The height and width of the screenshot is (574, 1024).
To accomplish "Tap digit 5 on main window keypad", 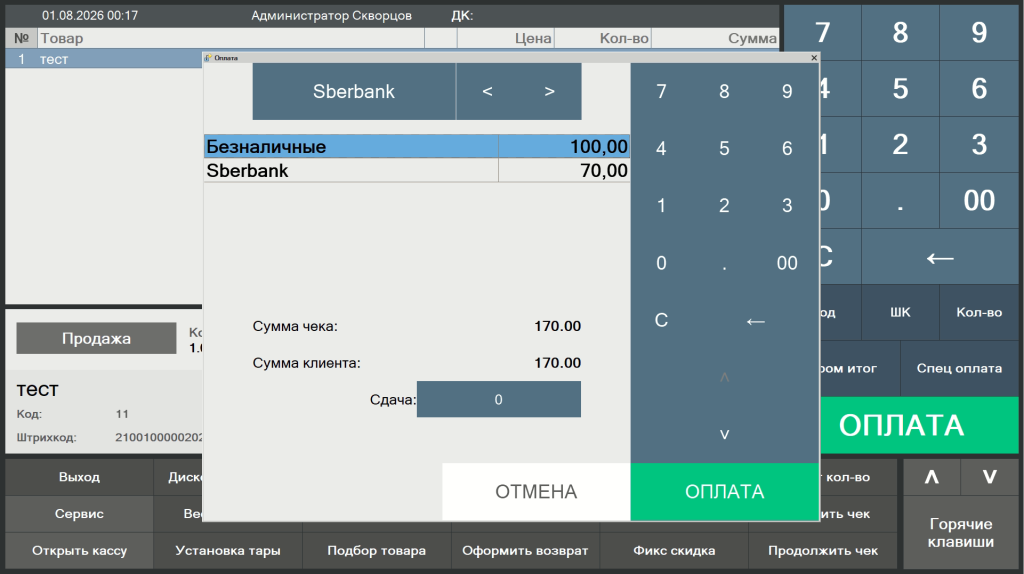I will (x=901, y=88).
